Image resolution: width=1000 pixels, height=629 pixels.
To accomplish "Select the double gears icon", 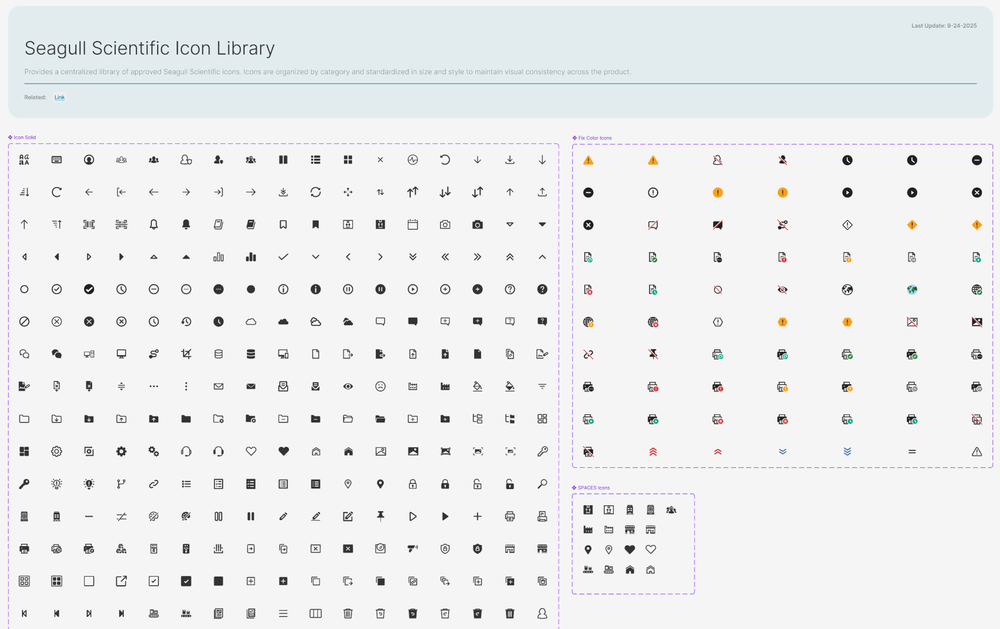I will click(154, 452).
